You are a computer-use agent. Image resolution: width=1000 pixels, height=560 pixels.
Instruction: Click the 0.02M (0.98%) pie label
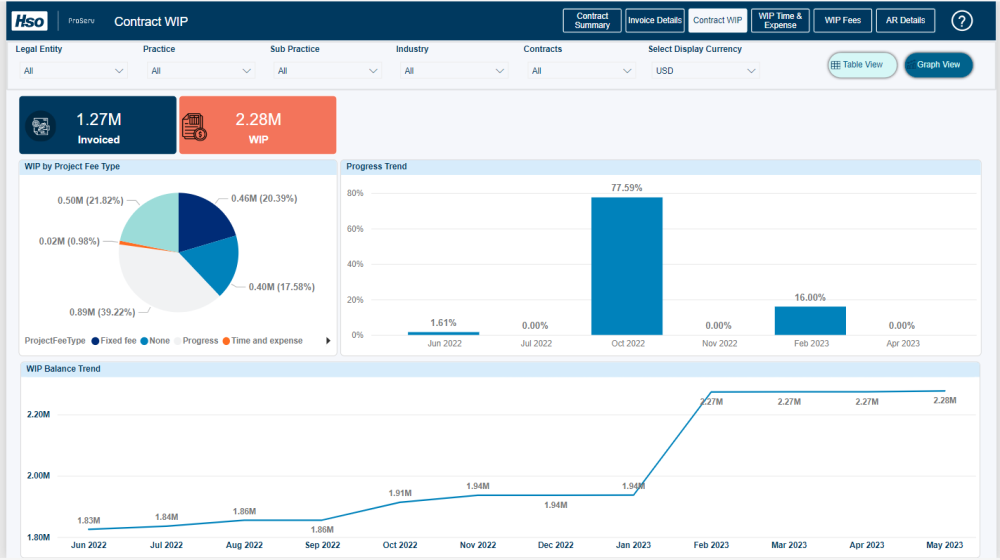(69, 241)
